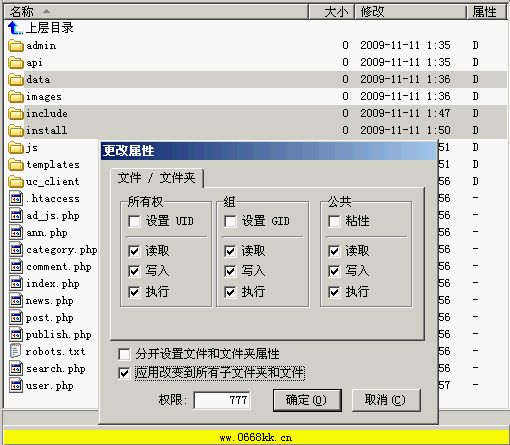
Task: Click the D attribute in the data row
Action: pyautogui.click(x=476, y=79)
